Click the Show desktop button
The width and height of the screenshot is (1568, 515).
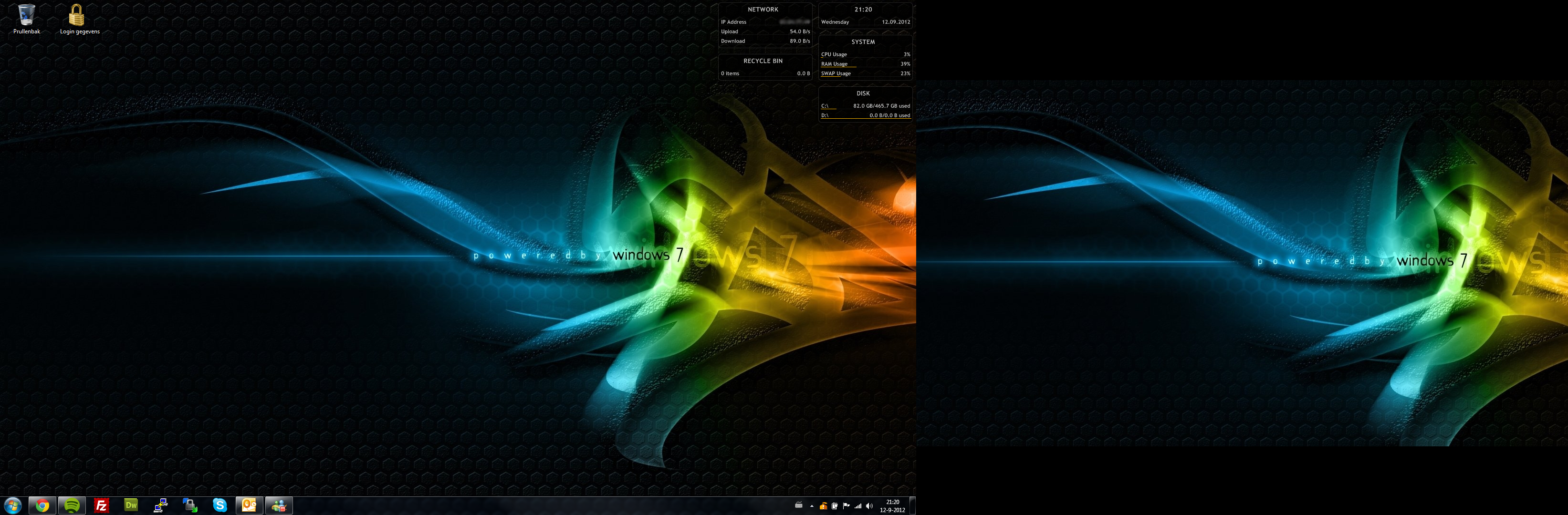[x=912, y=506]
